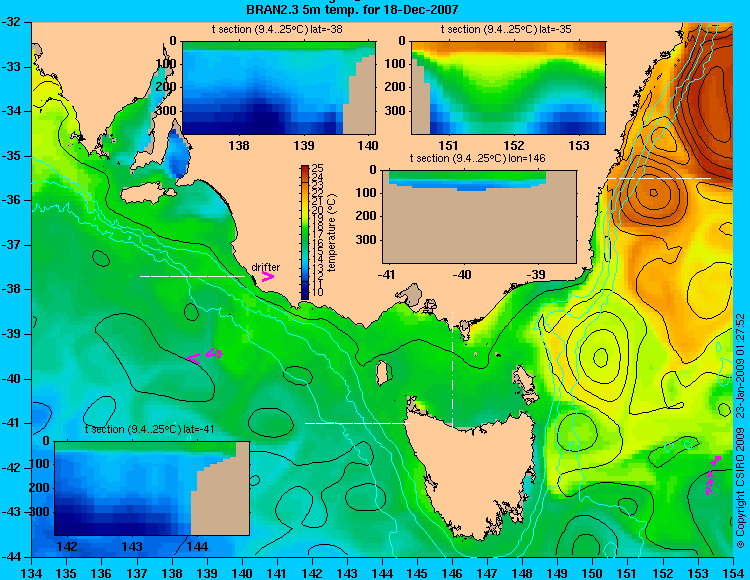Click the -40 tick label in the lon=146 inset

coord(462,274)
